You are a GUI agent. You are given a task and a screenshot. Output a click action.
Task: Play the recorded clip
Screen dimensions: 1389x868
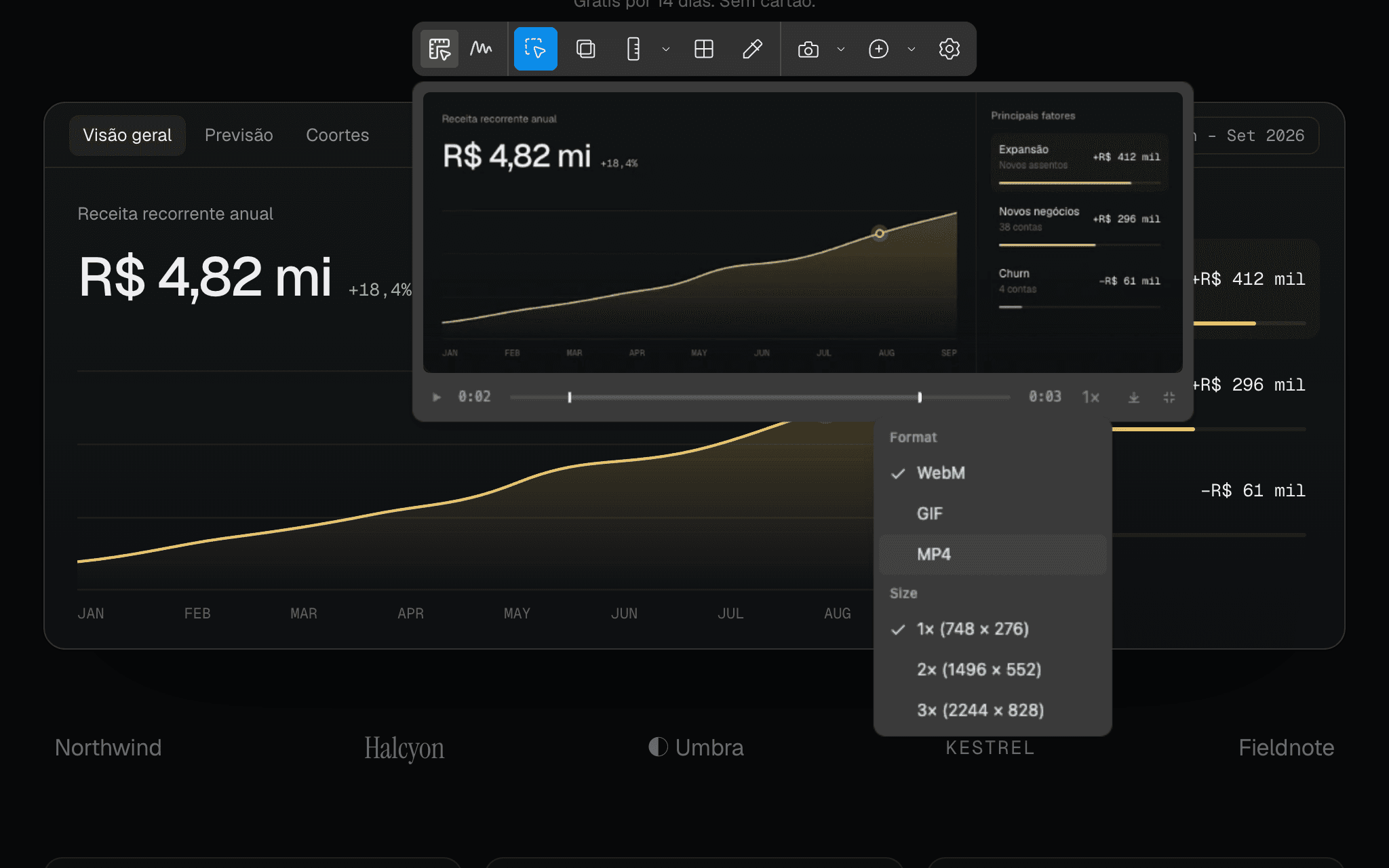point(437,397)
